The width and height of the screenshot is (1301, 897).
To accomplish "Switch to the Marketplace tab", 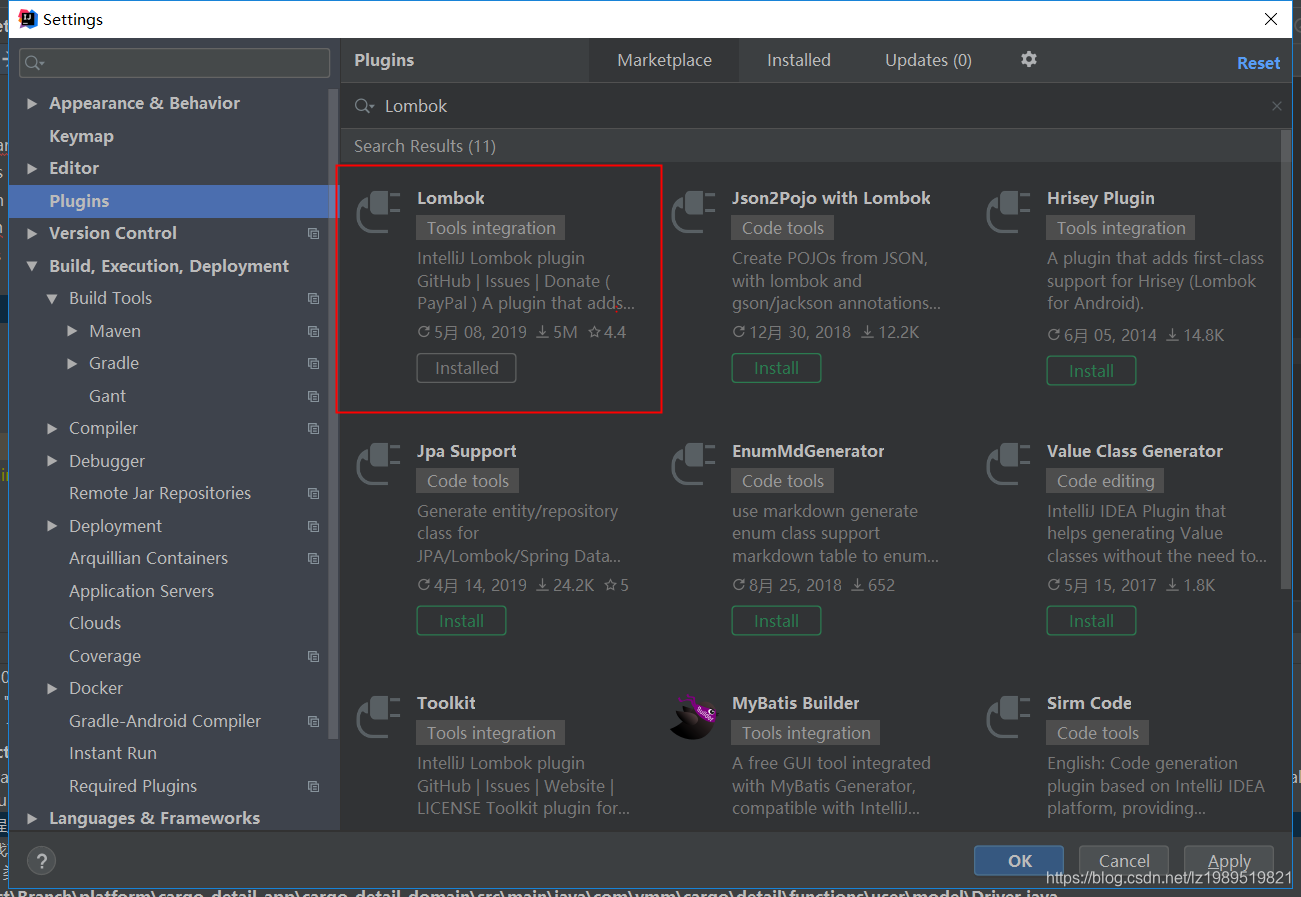I will click(664, 60).
